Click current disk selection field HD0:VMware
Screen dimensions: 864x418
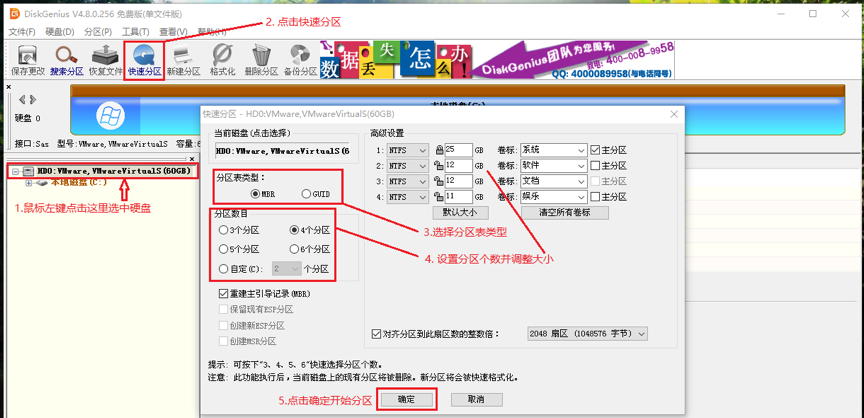[x=282, y=151]
